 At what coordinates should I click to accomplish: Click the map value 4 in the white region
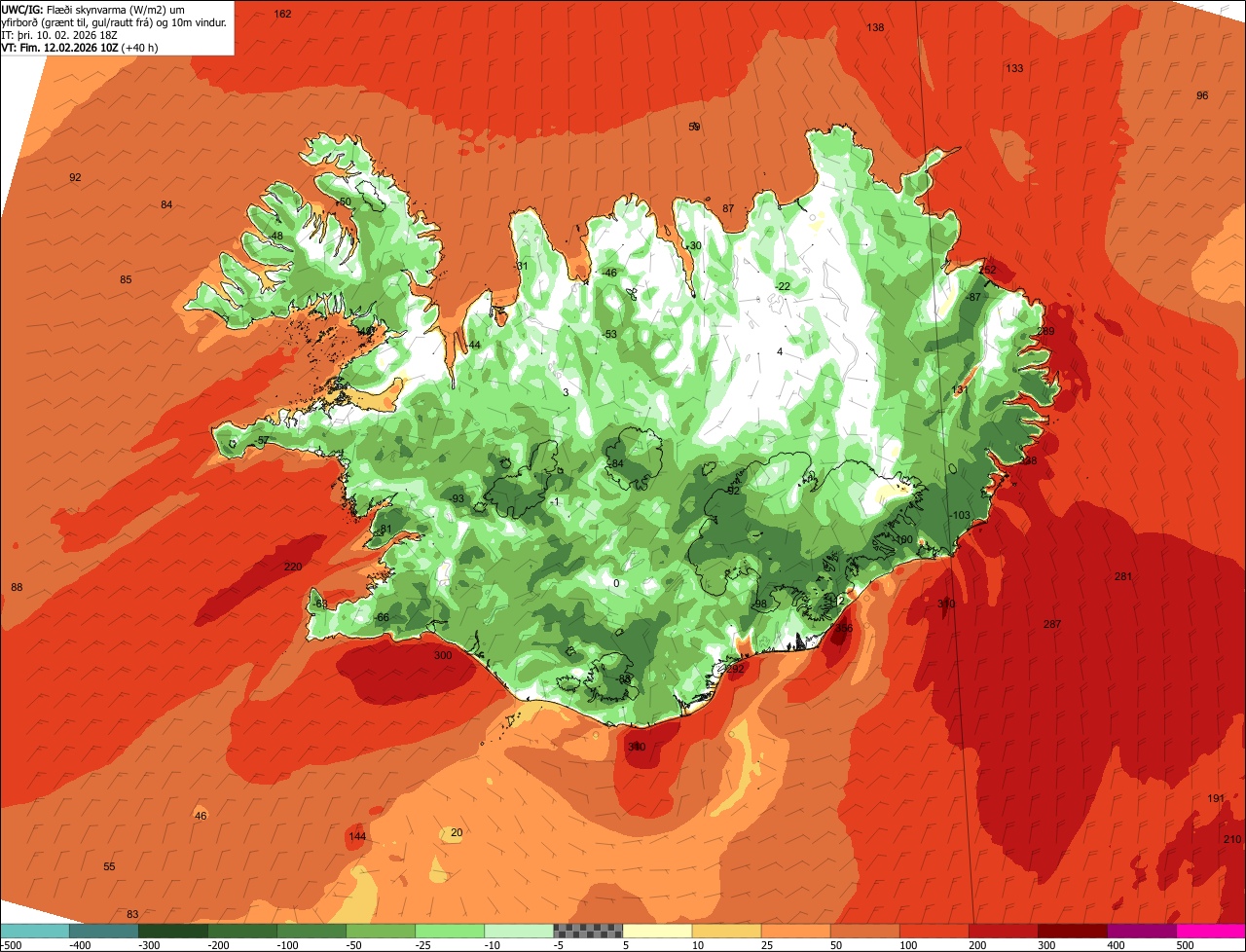pyautogui.click(x=780, y=351)
